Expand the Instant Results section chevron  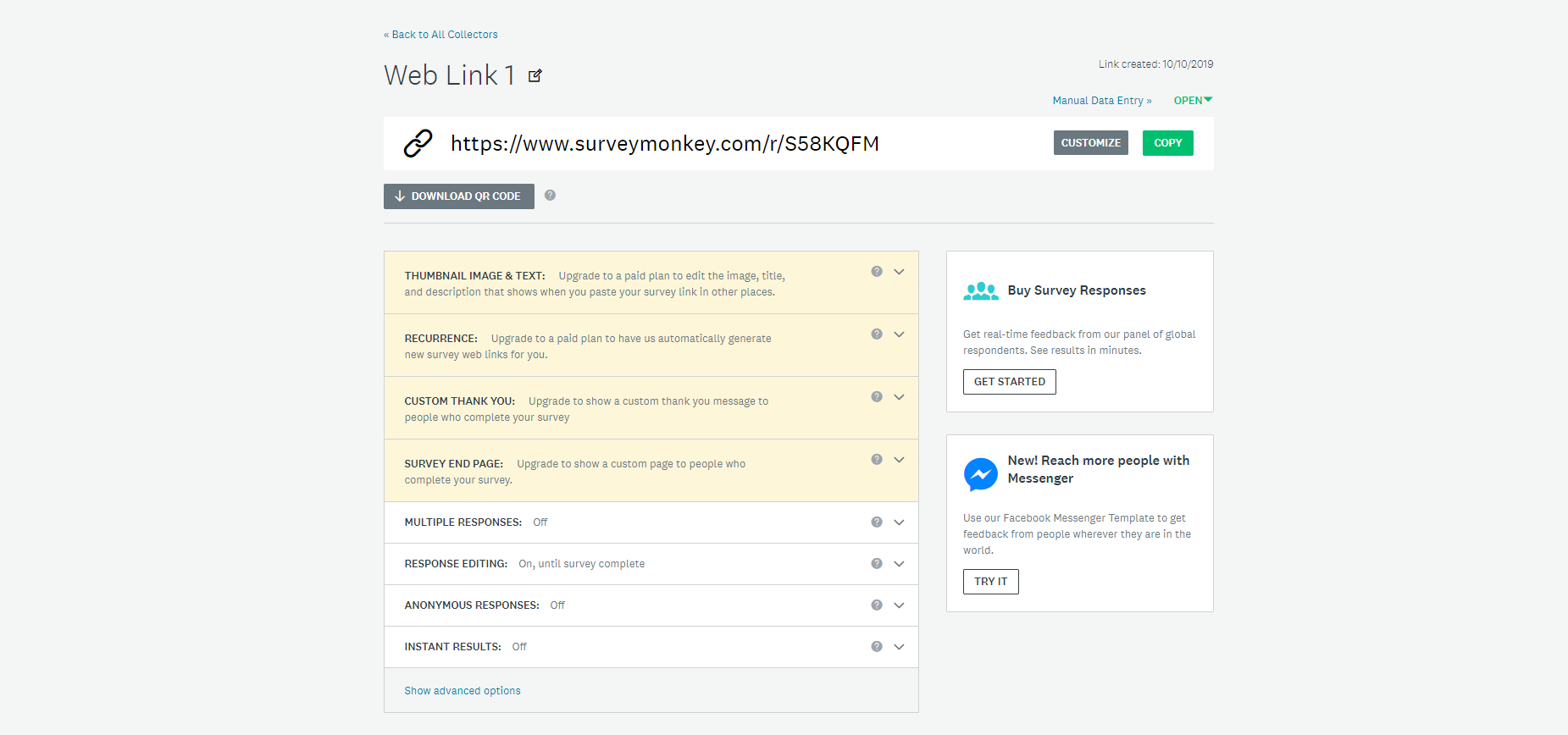[x=900, y=647]
